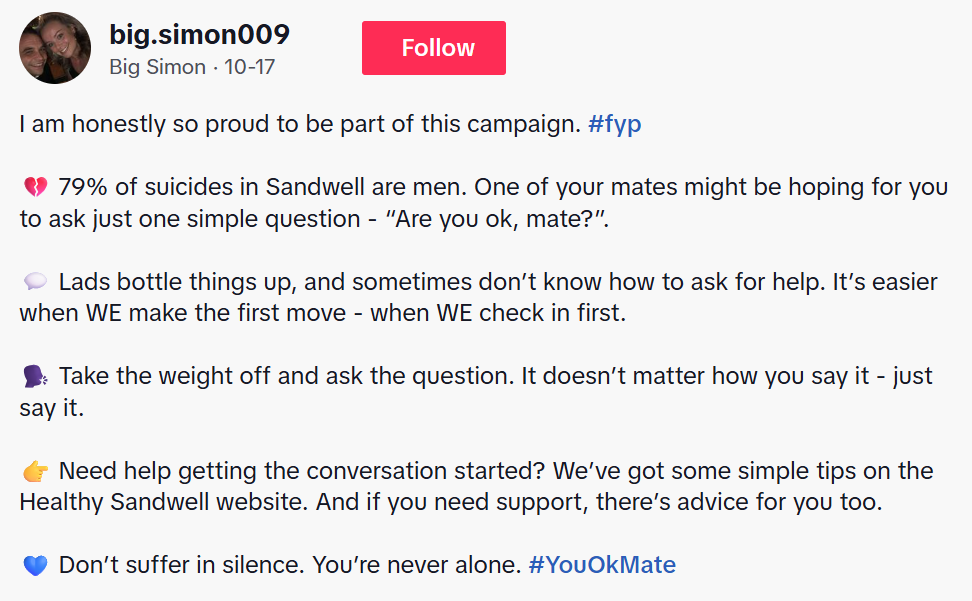
Task: Click the broken heart emoji
Action: pos(34,187)
